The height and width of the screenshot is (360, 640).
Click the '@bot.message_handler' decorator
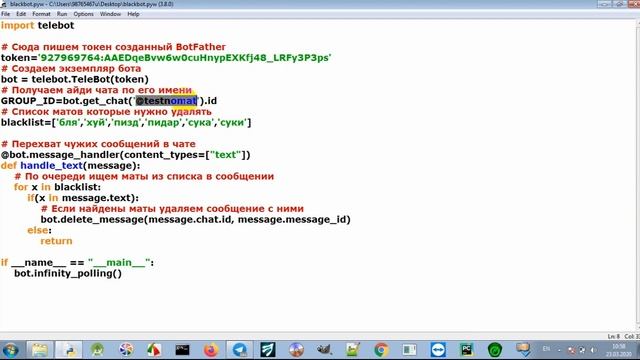pos(125,155)
